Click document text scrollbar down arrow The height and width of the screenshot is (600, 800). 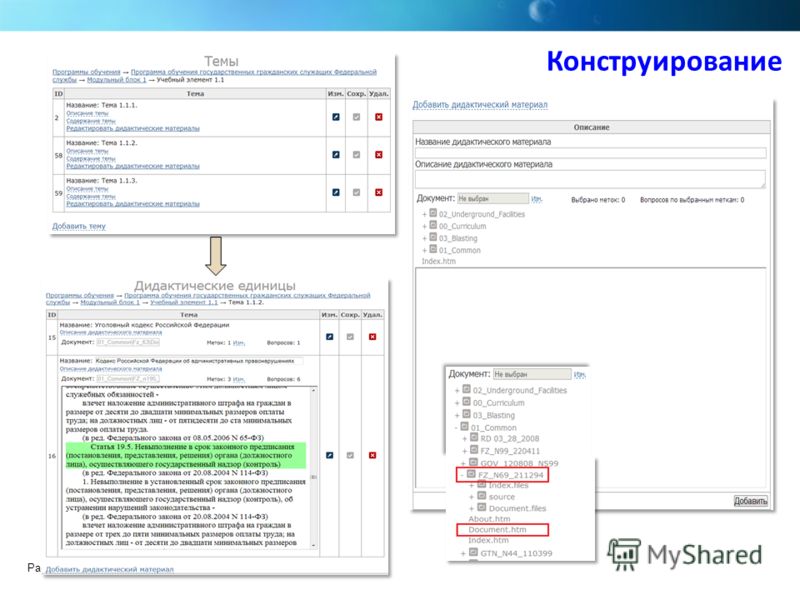pyautogui.click(x=313, y=545)
